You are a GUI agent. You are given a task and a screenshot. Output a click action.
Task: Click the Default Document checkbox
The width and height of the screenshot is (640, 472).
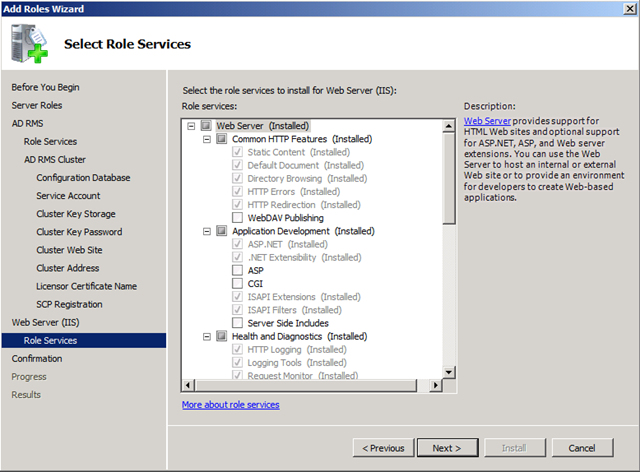point(237,165)
